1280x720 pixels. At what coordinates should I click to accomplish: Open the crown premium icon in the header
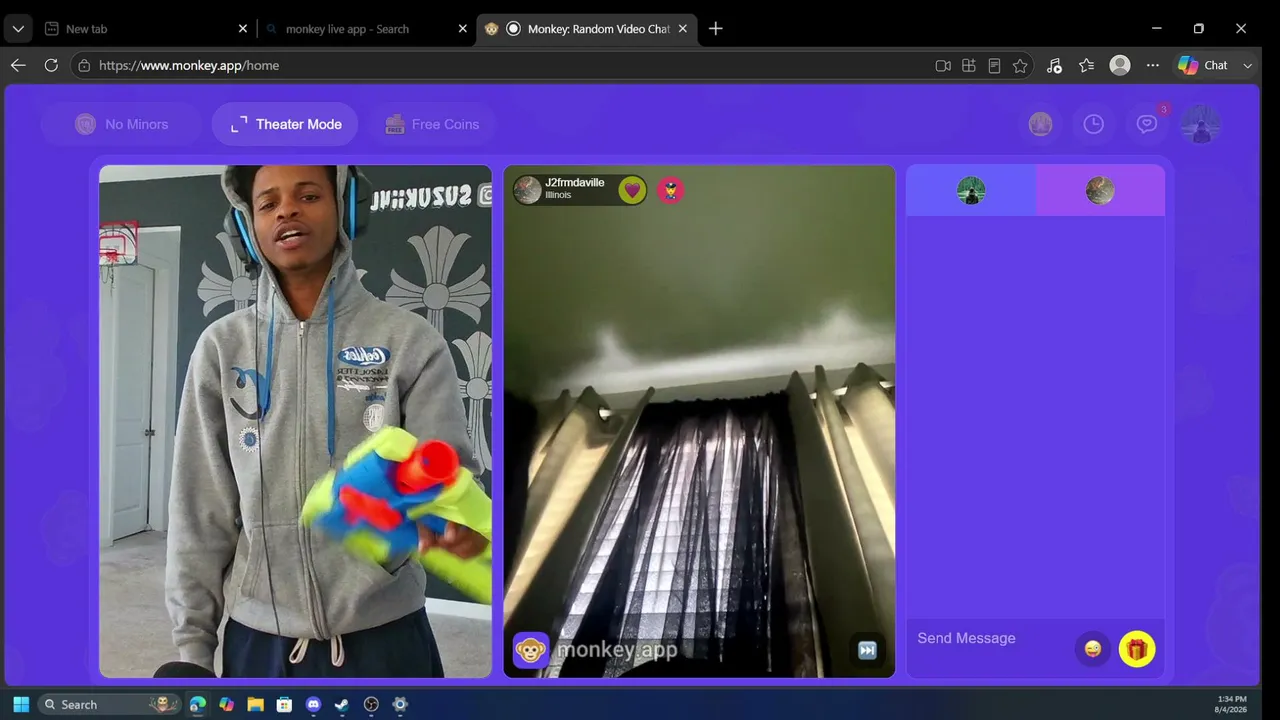pos(1041,124)
